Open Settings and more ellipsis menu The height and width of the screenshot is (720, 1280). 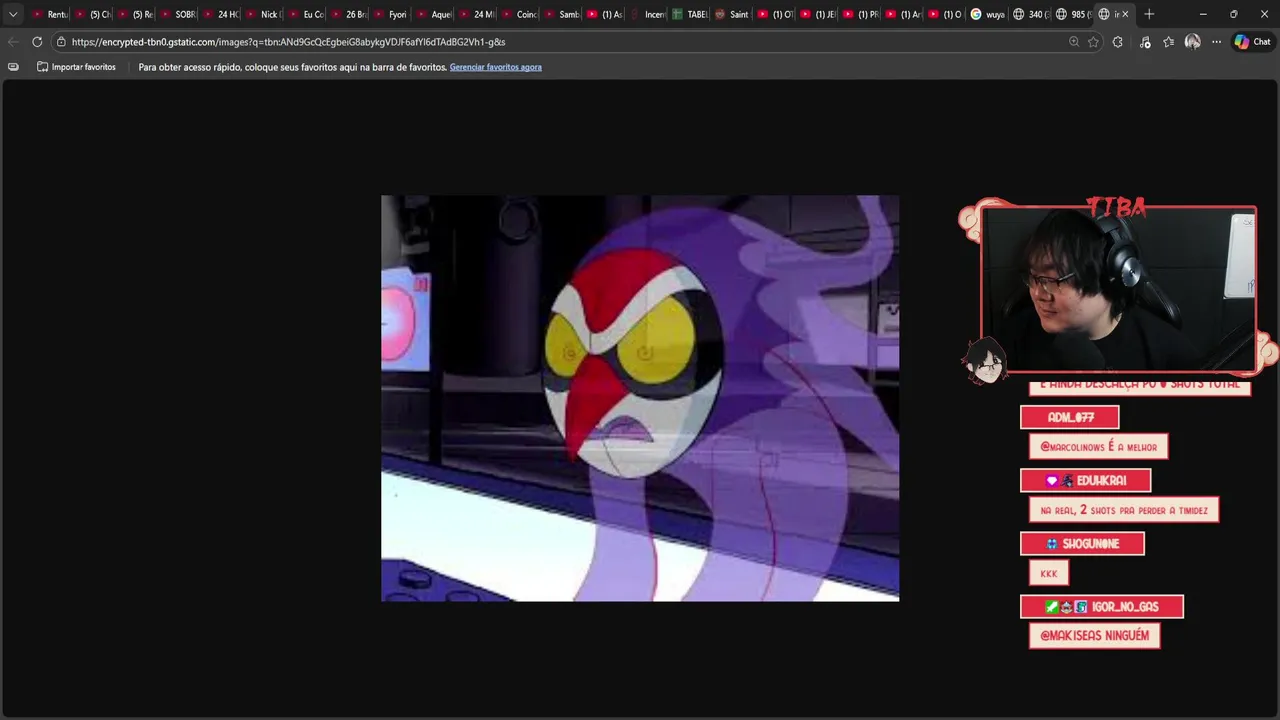point(1216,42)
